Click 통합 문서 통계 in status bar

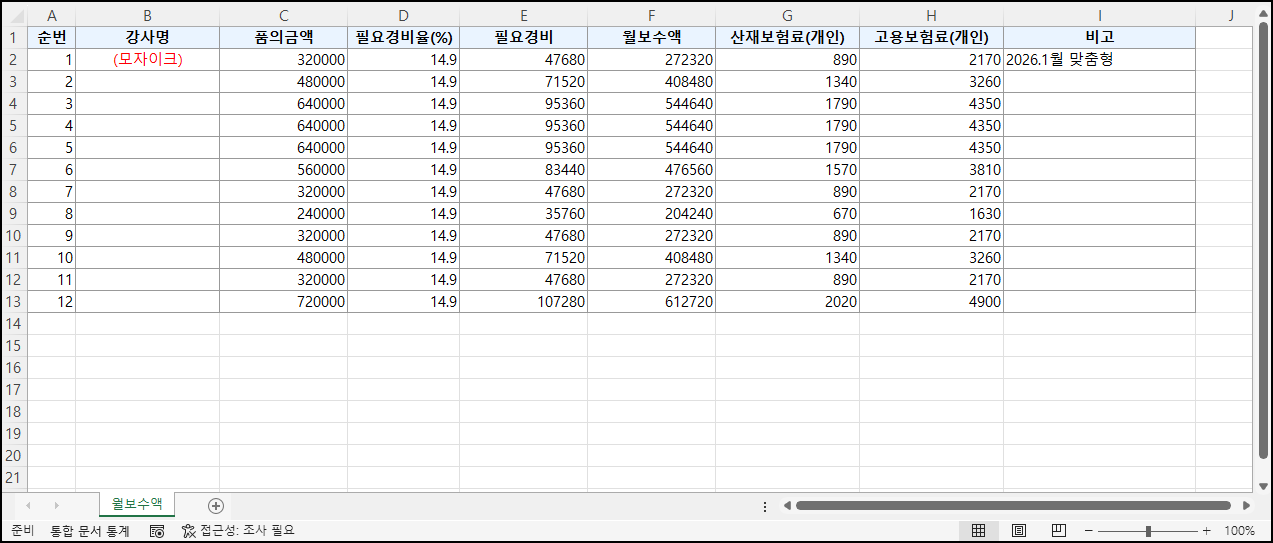[x=90, y=531]
